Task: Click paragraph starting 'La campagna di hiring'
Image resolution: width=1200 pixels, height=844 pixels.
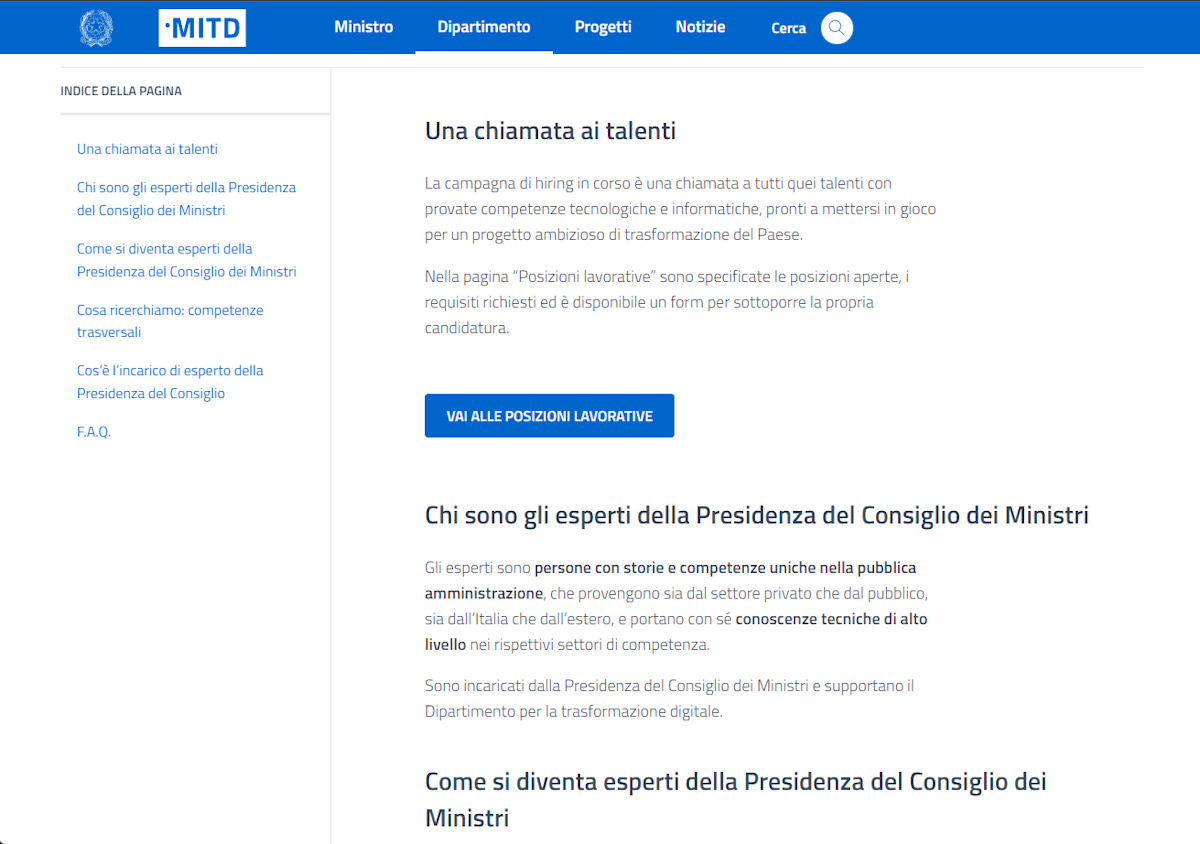Action: click(680, 209)
